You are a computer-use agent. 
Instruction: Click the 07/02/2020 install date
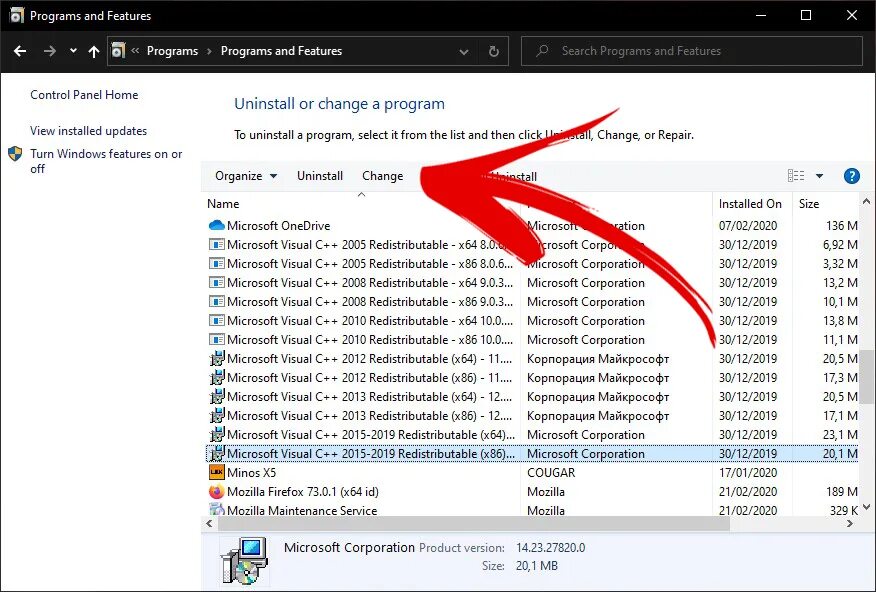tap(748, 226)
